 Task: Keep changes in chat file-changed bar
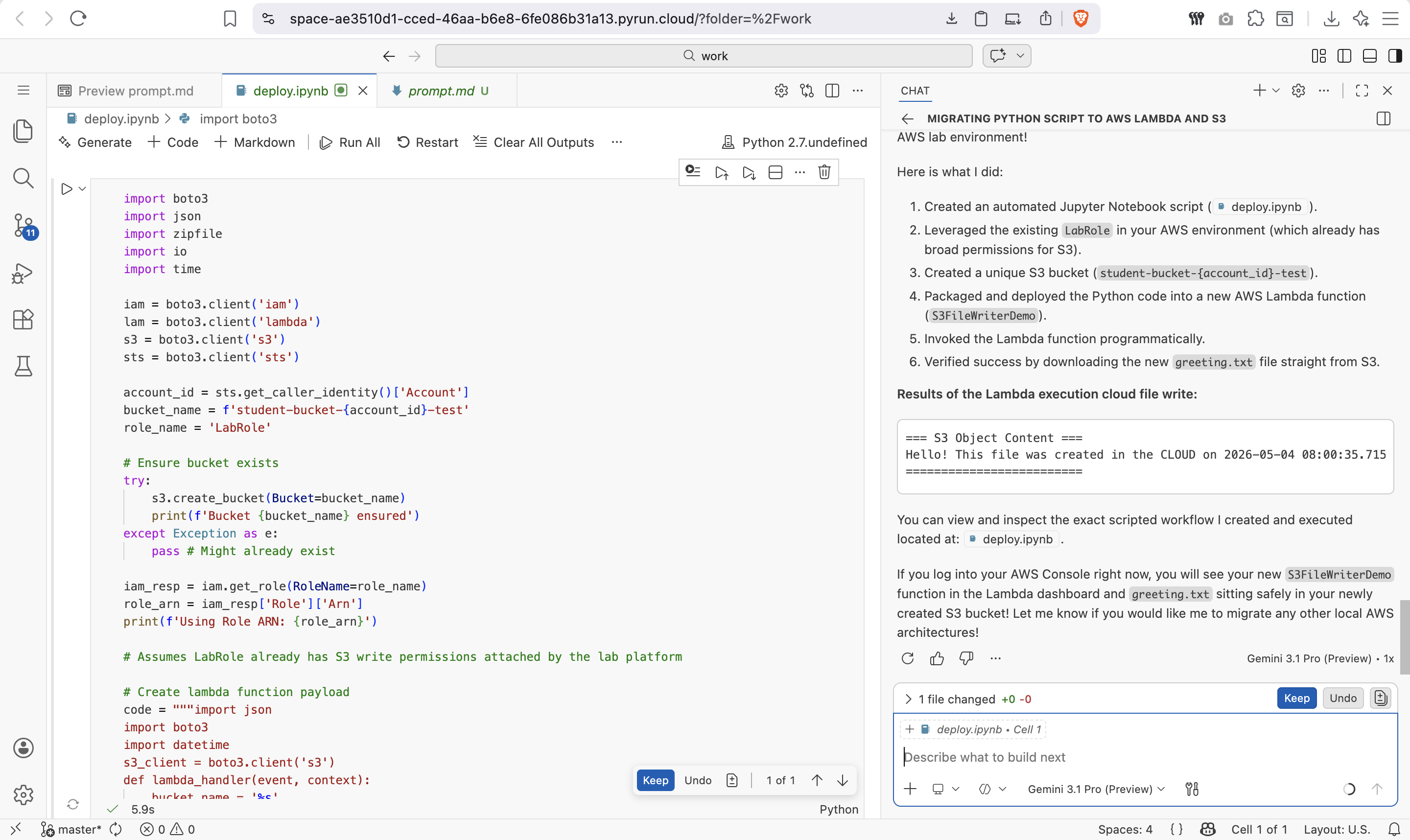1296,698
